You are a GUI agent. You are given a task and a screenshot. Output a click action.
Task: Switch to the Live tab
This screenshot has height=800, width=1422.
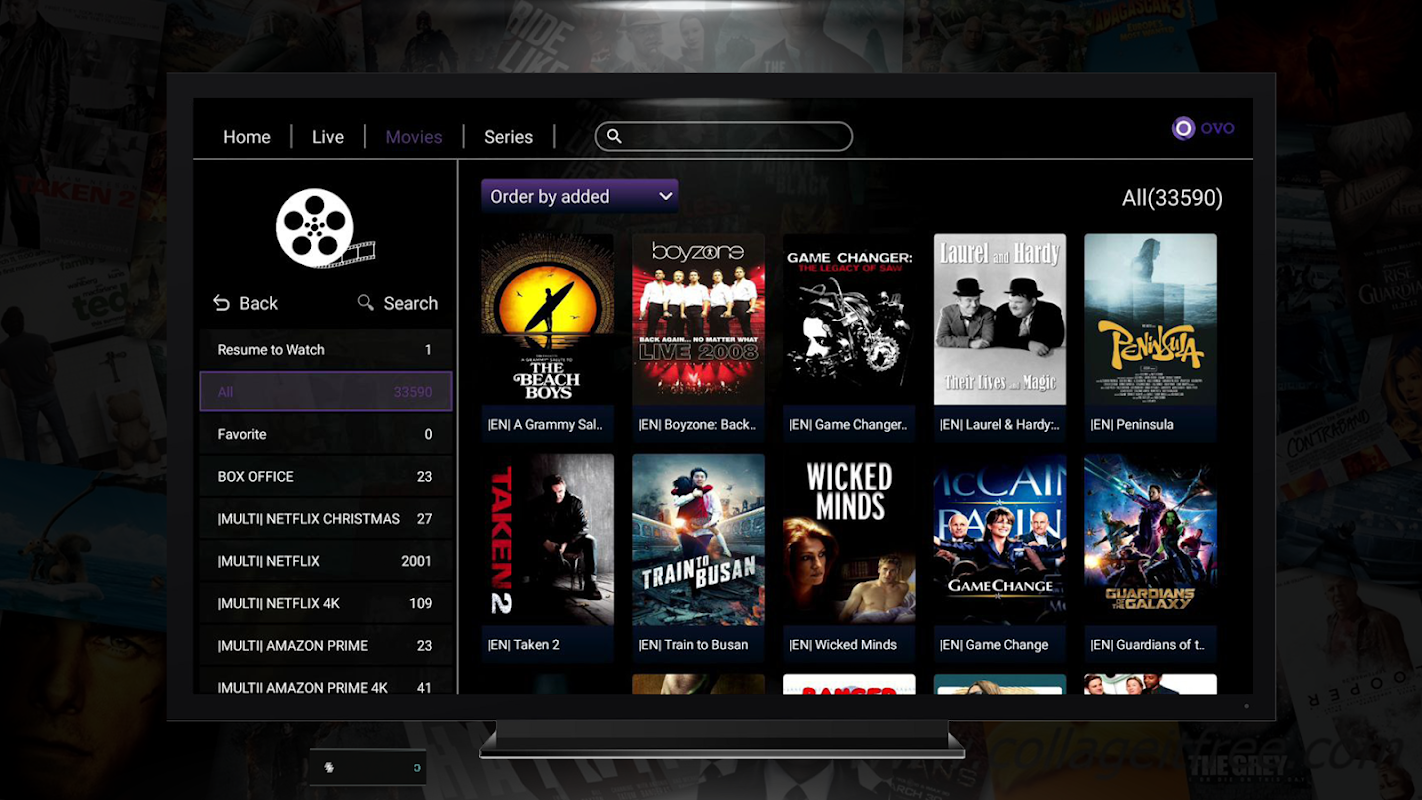[x=327, y=137]
